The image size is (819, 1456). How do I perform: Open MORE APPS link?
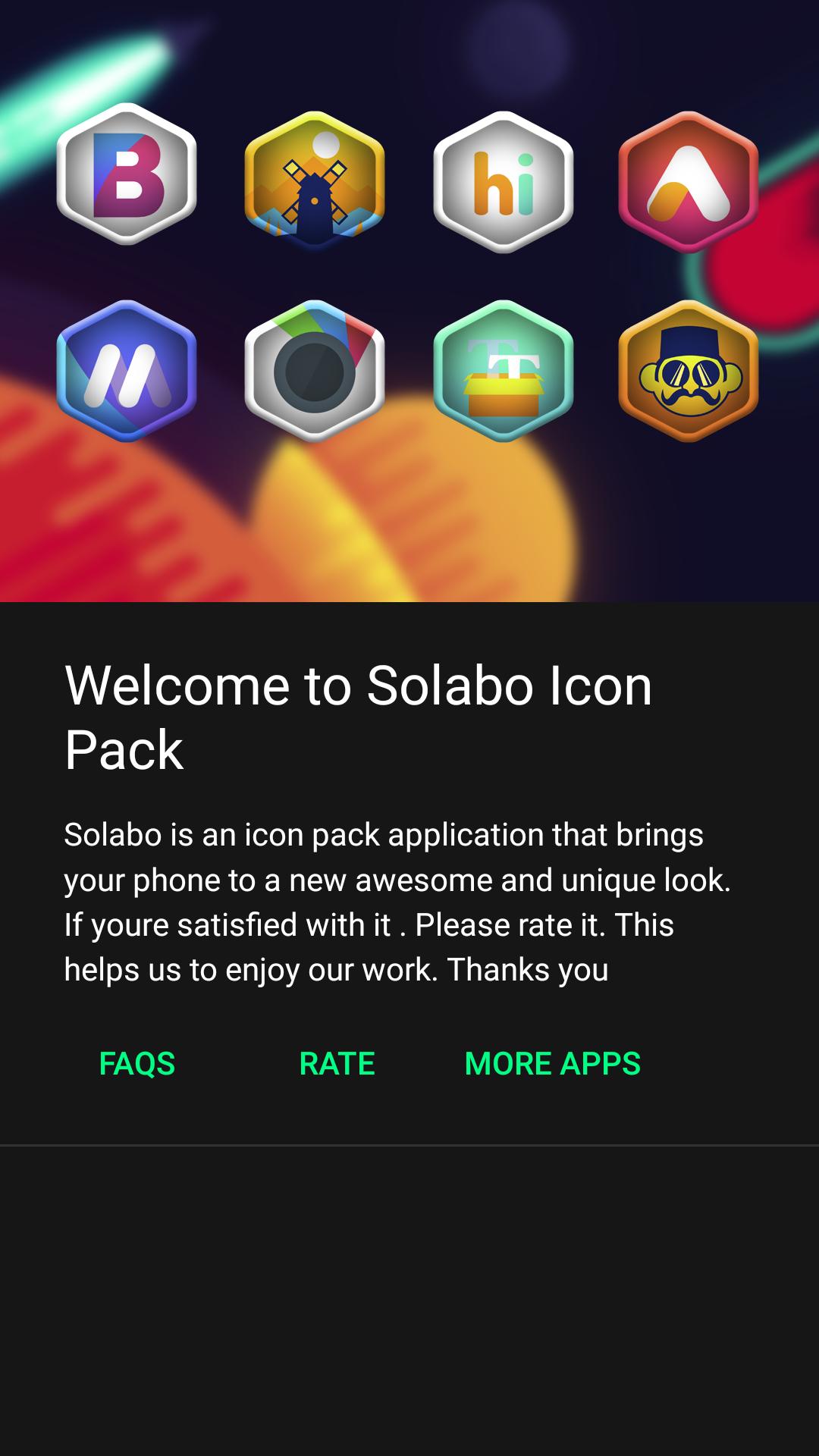point(553,1064)
